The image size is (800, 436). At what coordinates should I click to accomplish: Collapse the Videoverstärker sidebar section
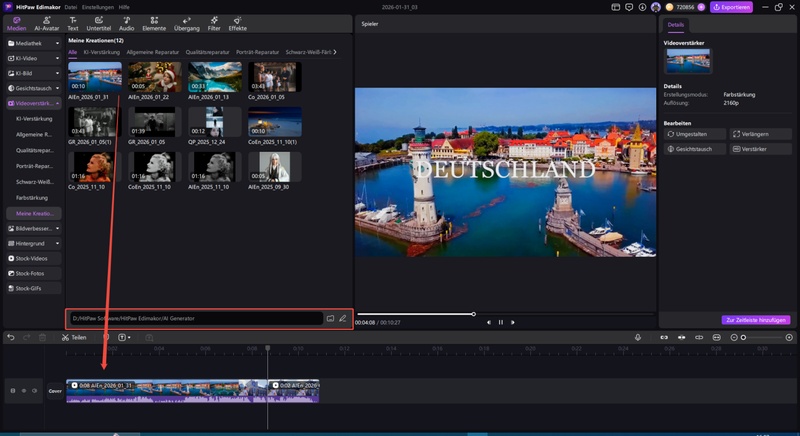pos(34,103)
